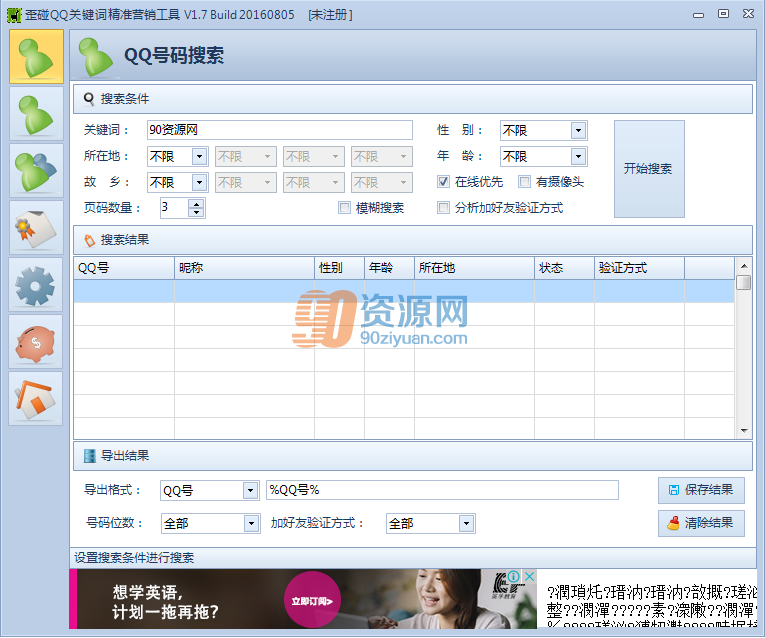Click the 搜索条件 section header
The image size is (765, 638).
[412, 99]
